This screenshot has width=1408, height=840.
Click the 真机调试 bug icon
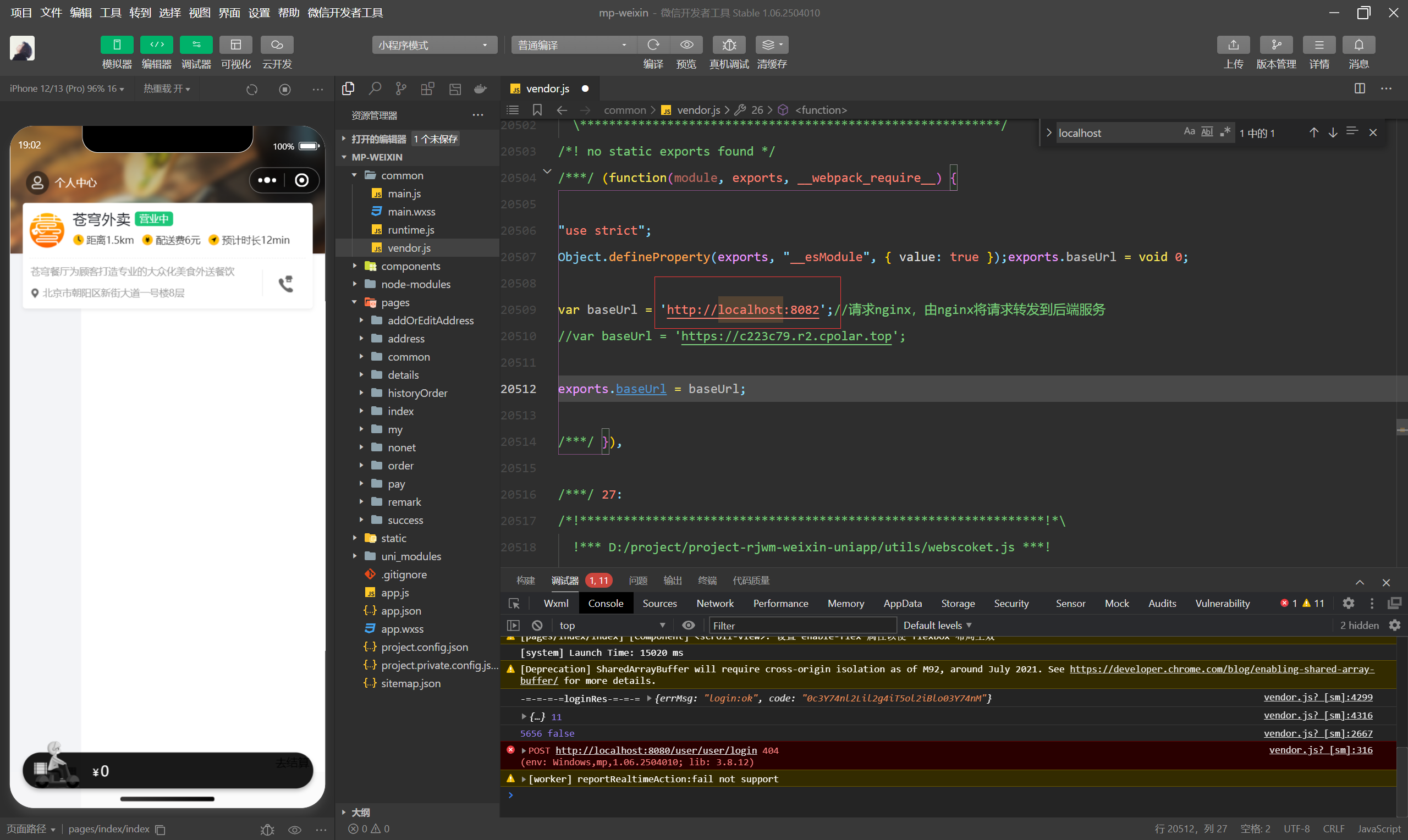click(729, 45)
